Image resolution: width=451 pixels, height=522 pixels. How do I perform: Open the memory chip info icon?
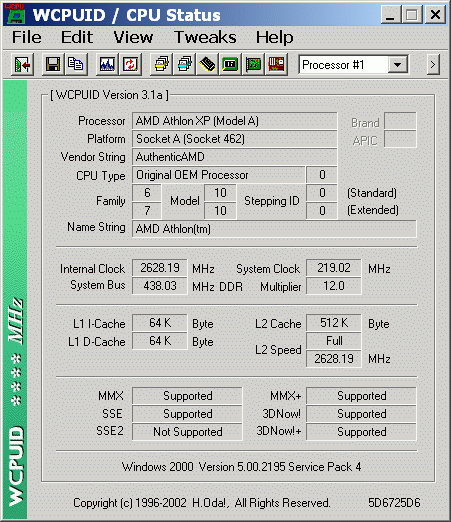pos(207,64)
